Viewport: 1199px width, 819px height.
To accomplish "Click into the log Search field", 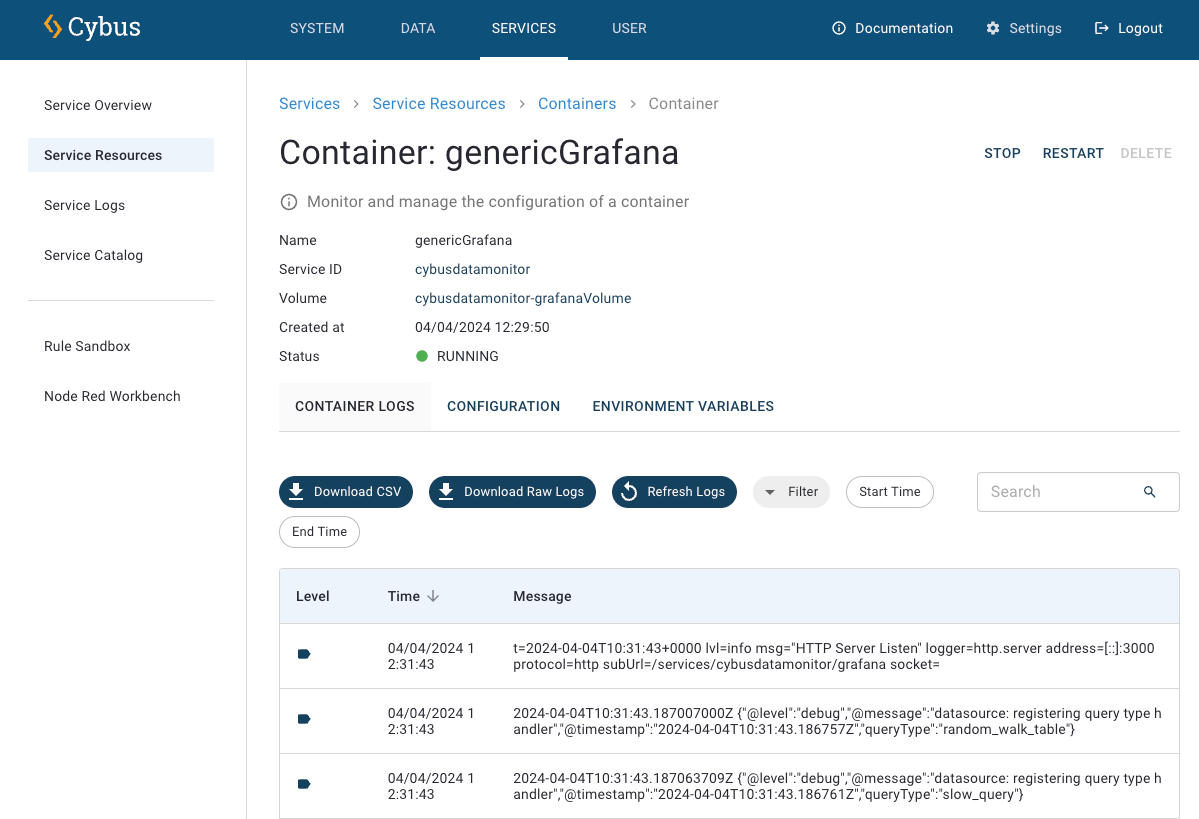I will click(1060, 492).
